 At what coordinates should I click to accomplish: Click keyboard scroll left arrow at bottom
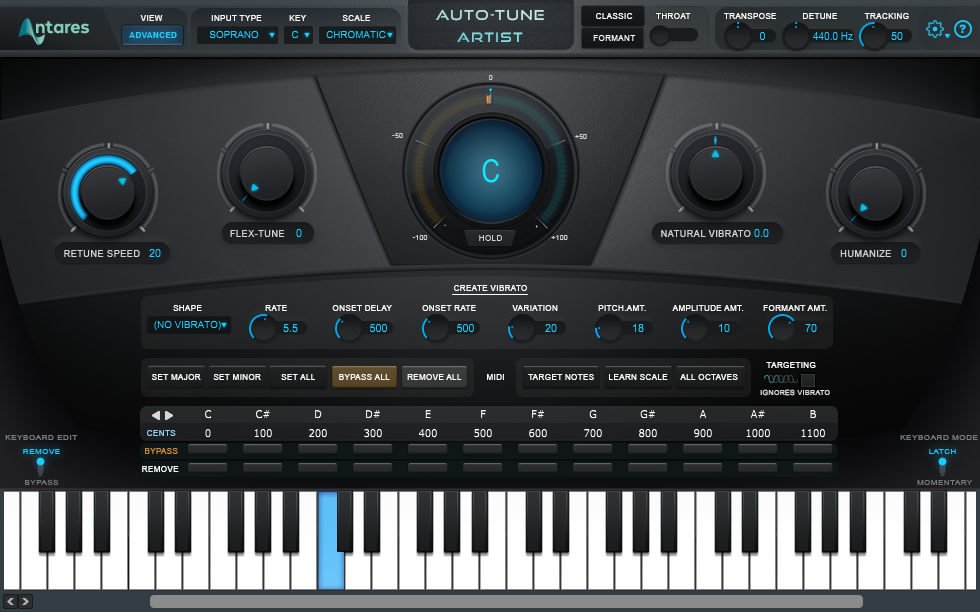point(11,601)
